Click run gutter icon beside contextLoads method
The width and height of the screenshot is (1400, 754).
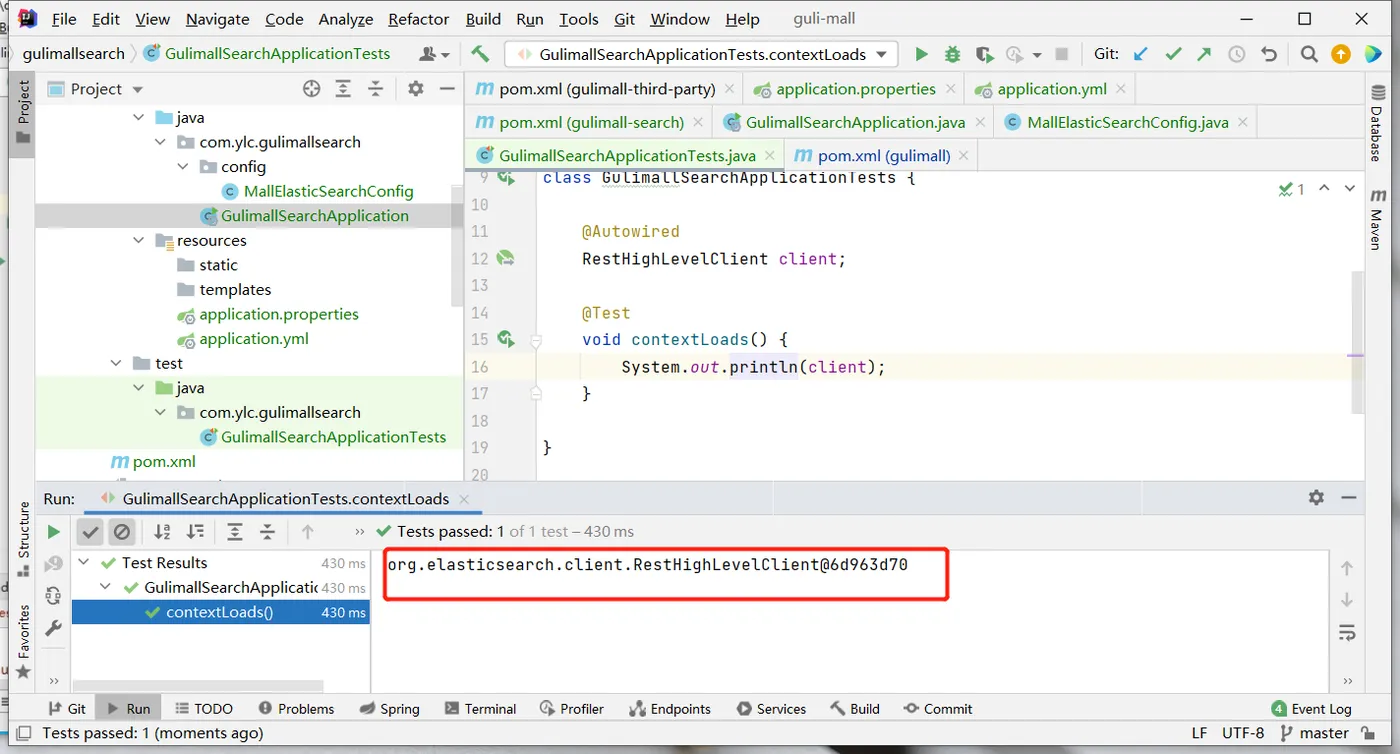point(506,339)
